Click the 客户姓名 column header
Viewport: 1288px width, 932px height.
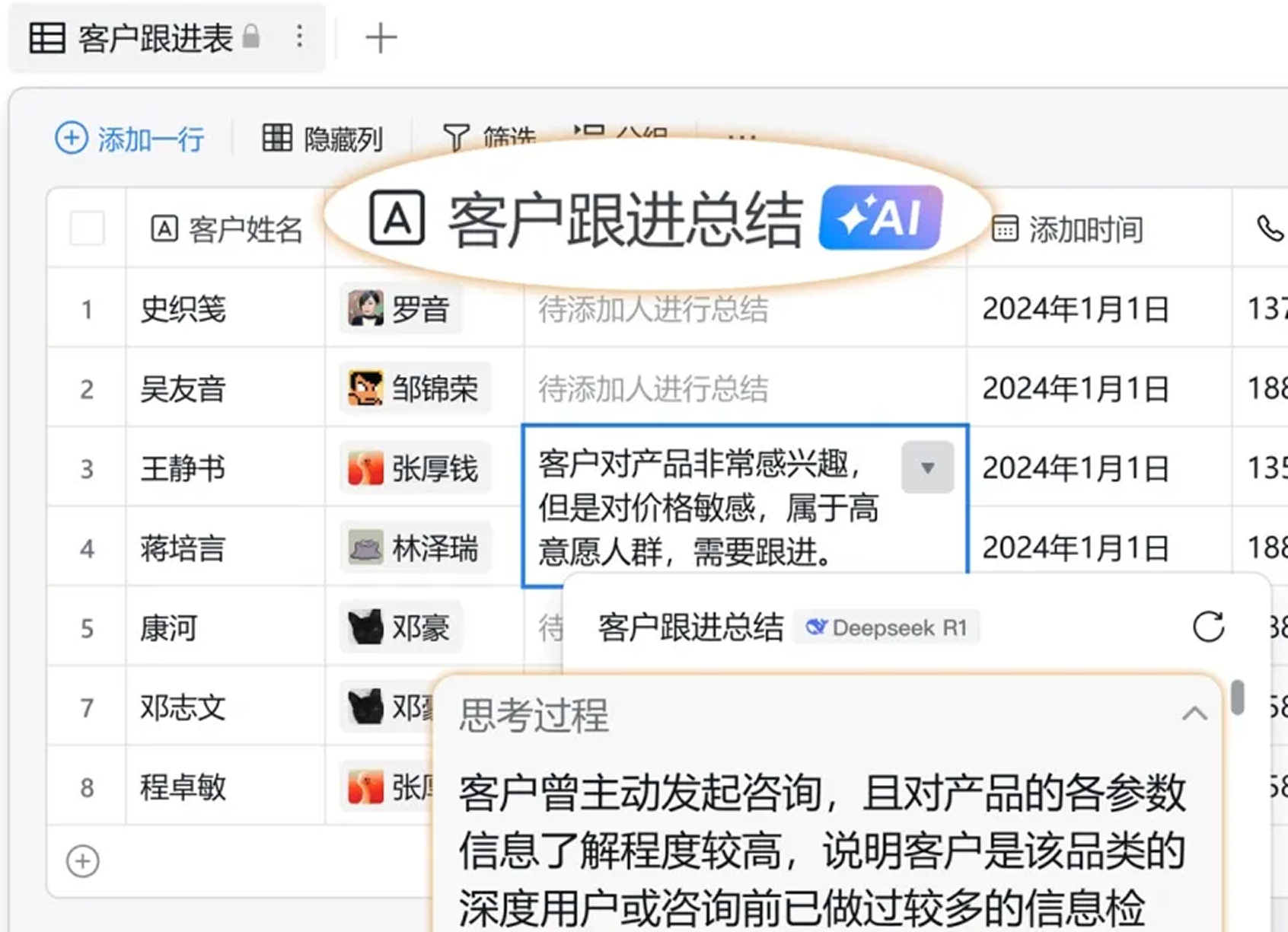point(227,229)
